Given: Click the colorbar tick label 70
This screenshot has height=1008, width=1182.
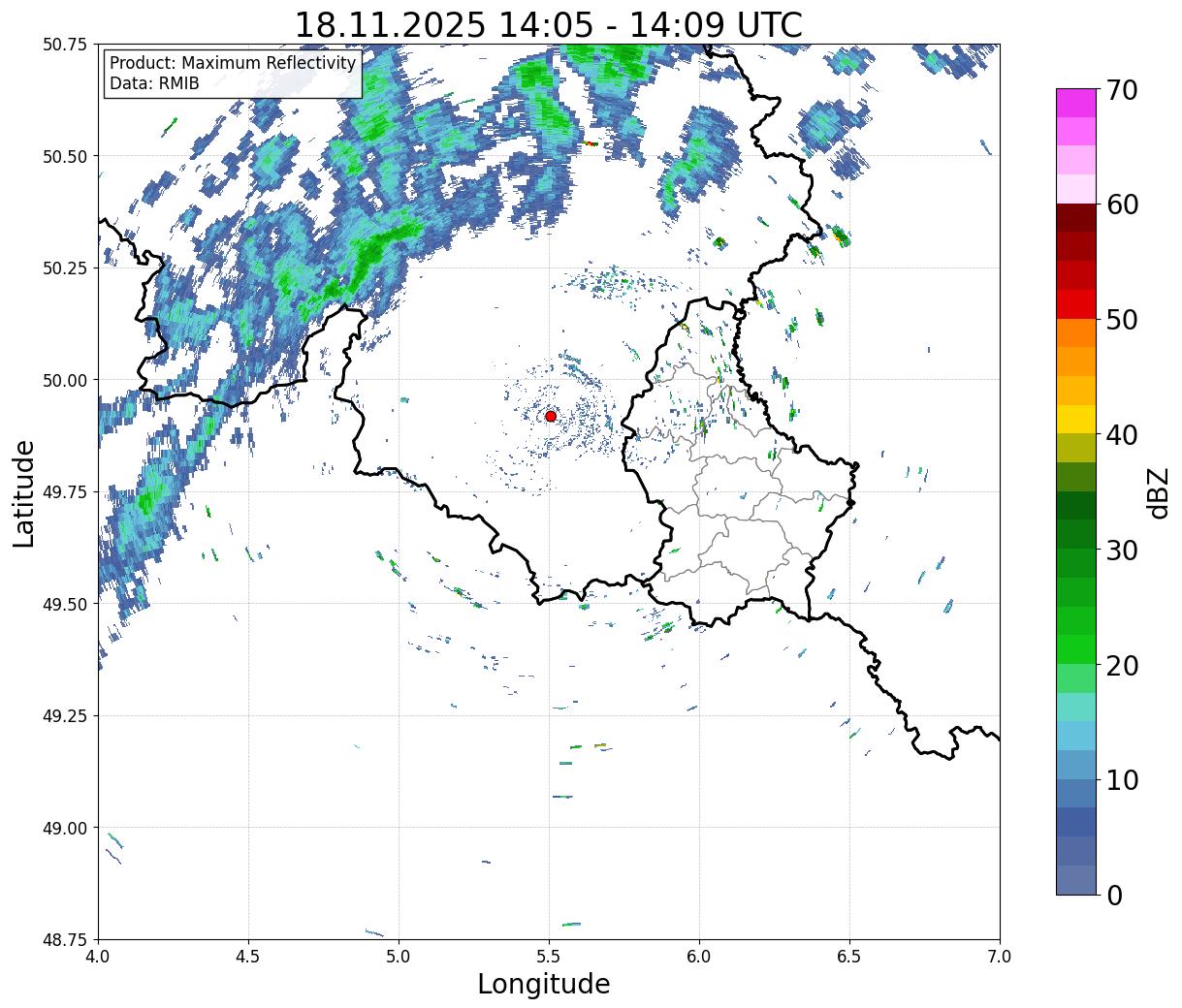Looking at the screenshot, I should coord(1121,90).
